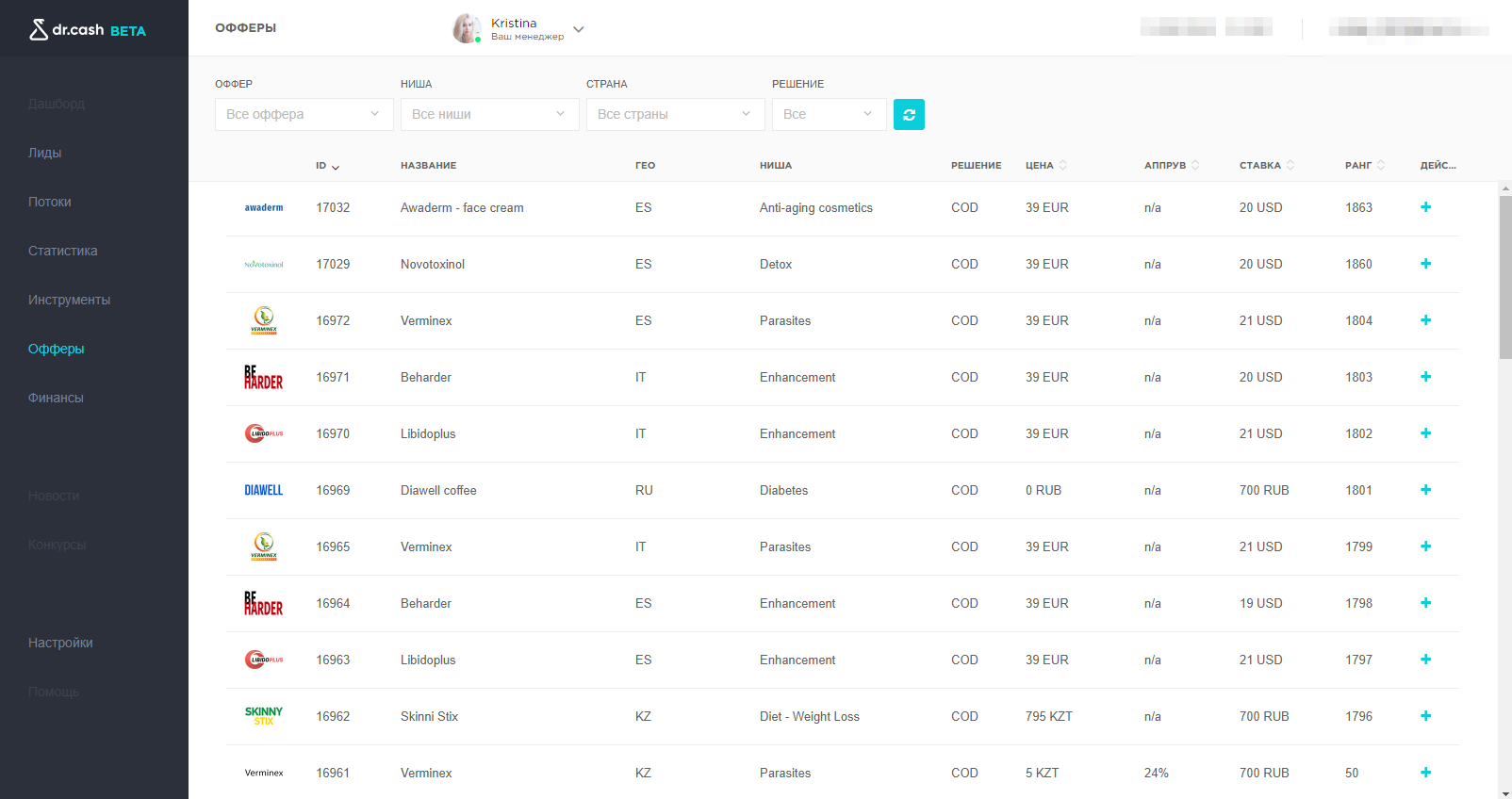The image size is (1512, 799).
Task: Click the vertical scrollbar thumb
Action: [1505, 273]
